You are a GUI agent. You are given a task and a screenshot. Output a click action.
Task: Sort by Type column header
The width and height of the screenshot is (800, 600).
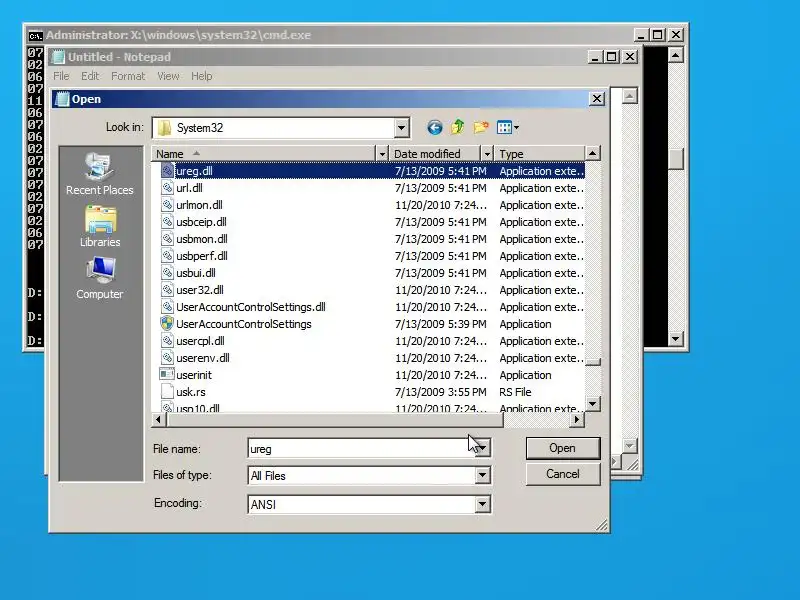[539, 154]
